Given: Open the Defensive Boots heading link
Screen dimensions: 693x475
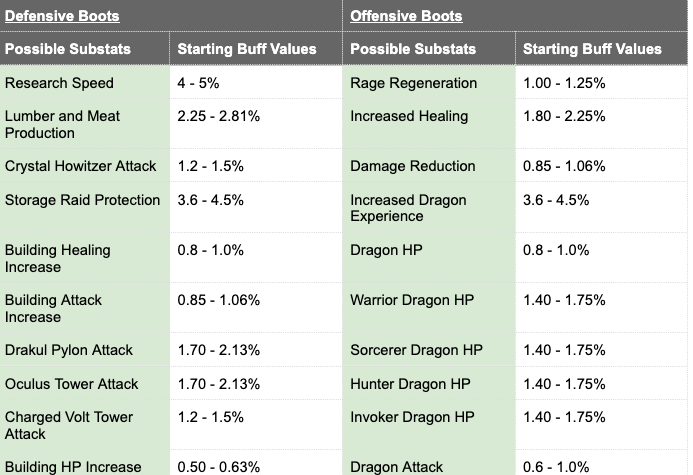Looking at the screenshot, I should click(x=62, y=16).
